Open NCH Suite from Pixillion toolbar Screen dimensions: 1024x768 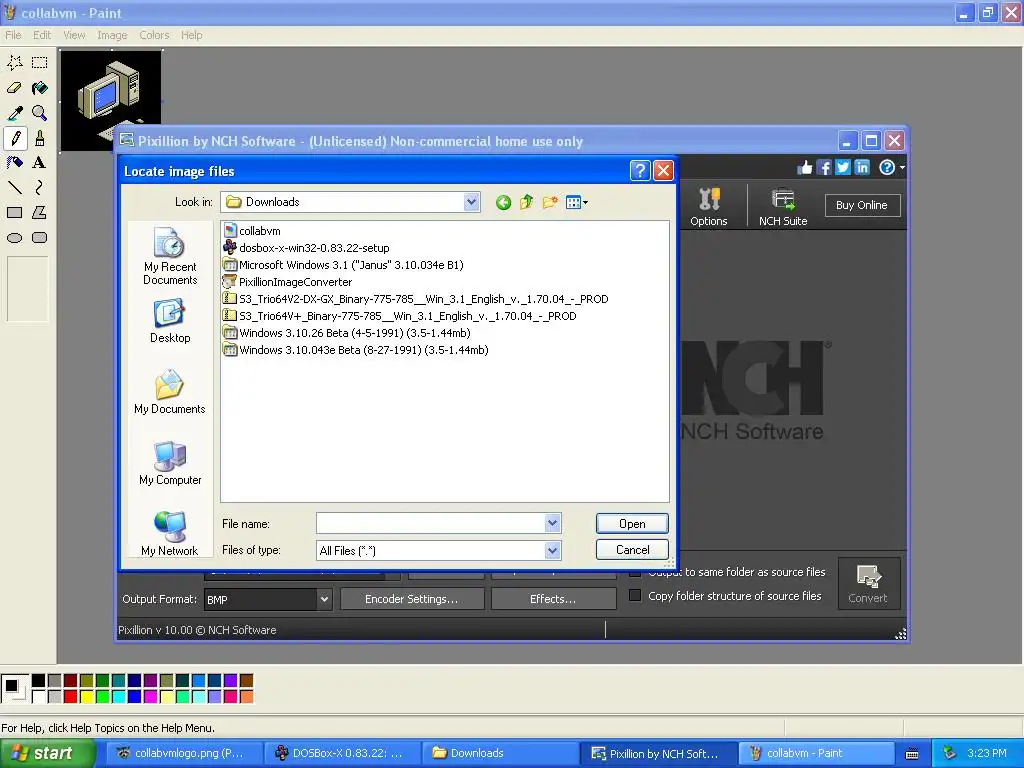click(782, 206)
